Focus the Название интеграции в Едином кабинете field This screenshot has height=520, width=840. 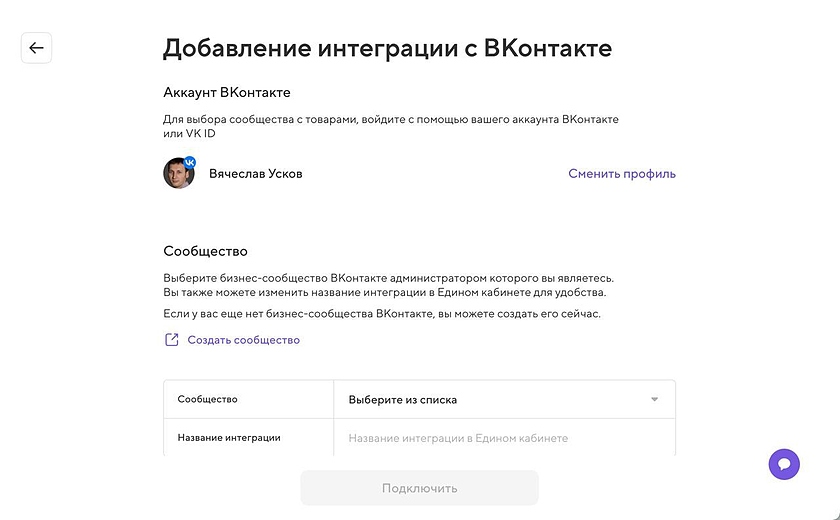[x=500, y=438]
